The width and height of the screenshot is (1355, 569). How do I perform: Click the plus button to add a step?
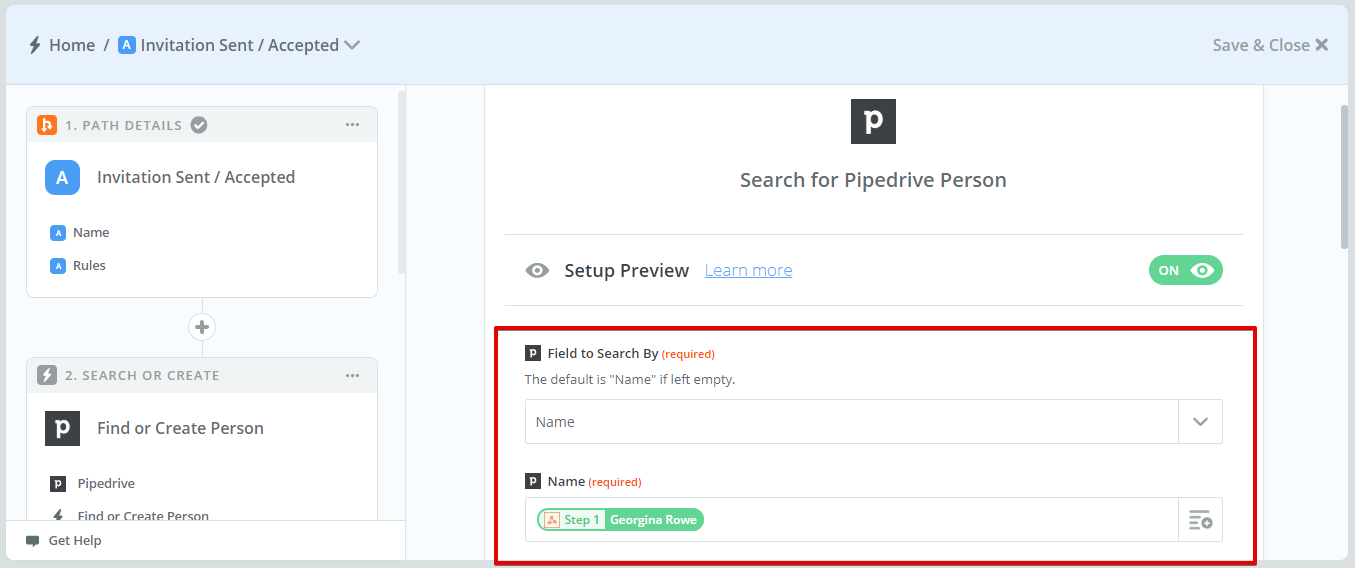(x=202, y=327)
